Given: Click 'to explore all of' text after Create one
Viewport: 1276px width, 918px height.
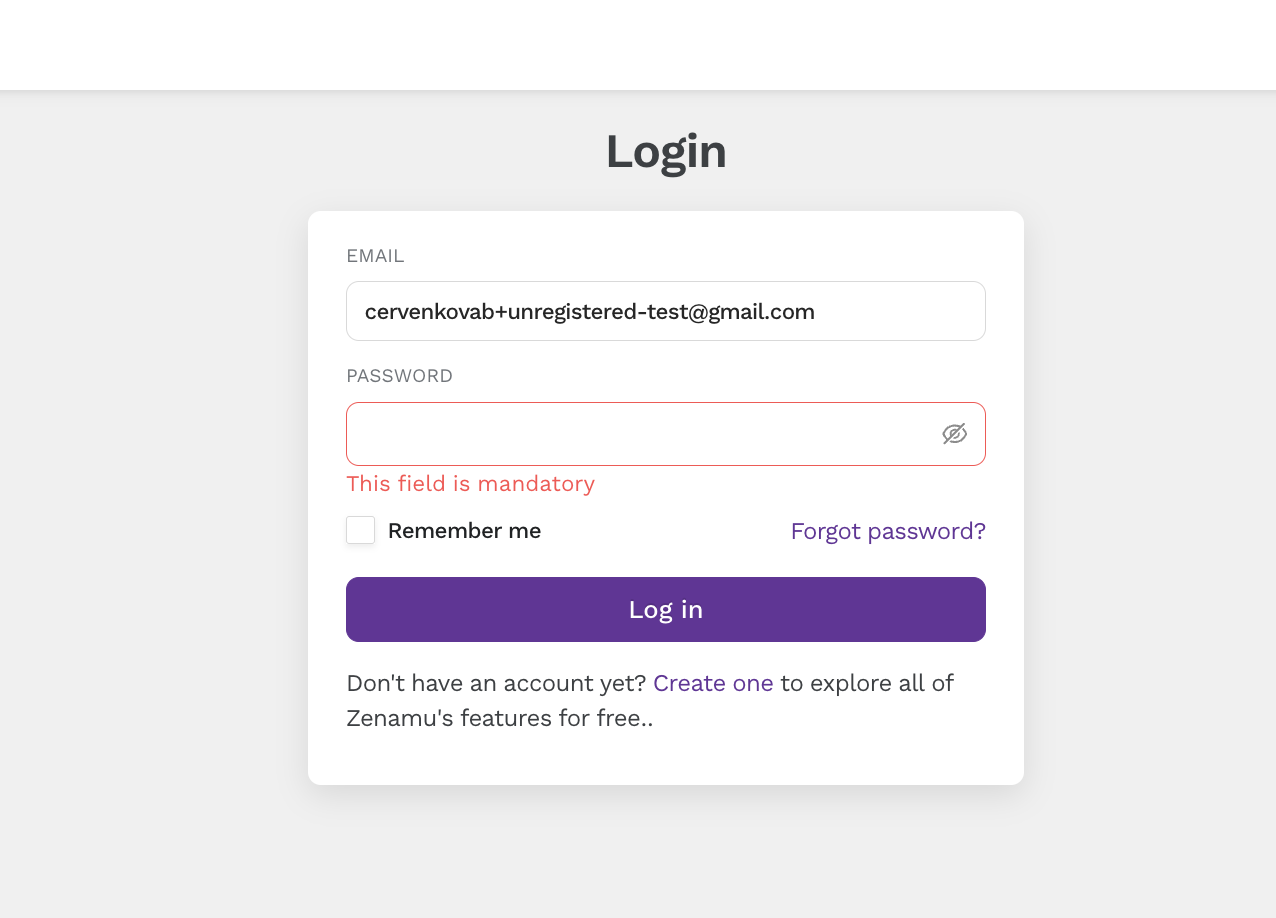Looking at the screenshot, I should (867, 683).
